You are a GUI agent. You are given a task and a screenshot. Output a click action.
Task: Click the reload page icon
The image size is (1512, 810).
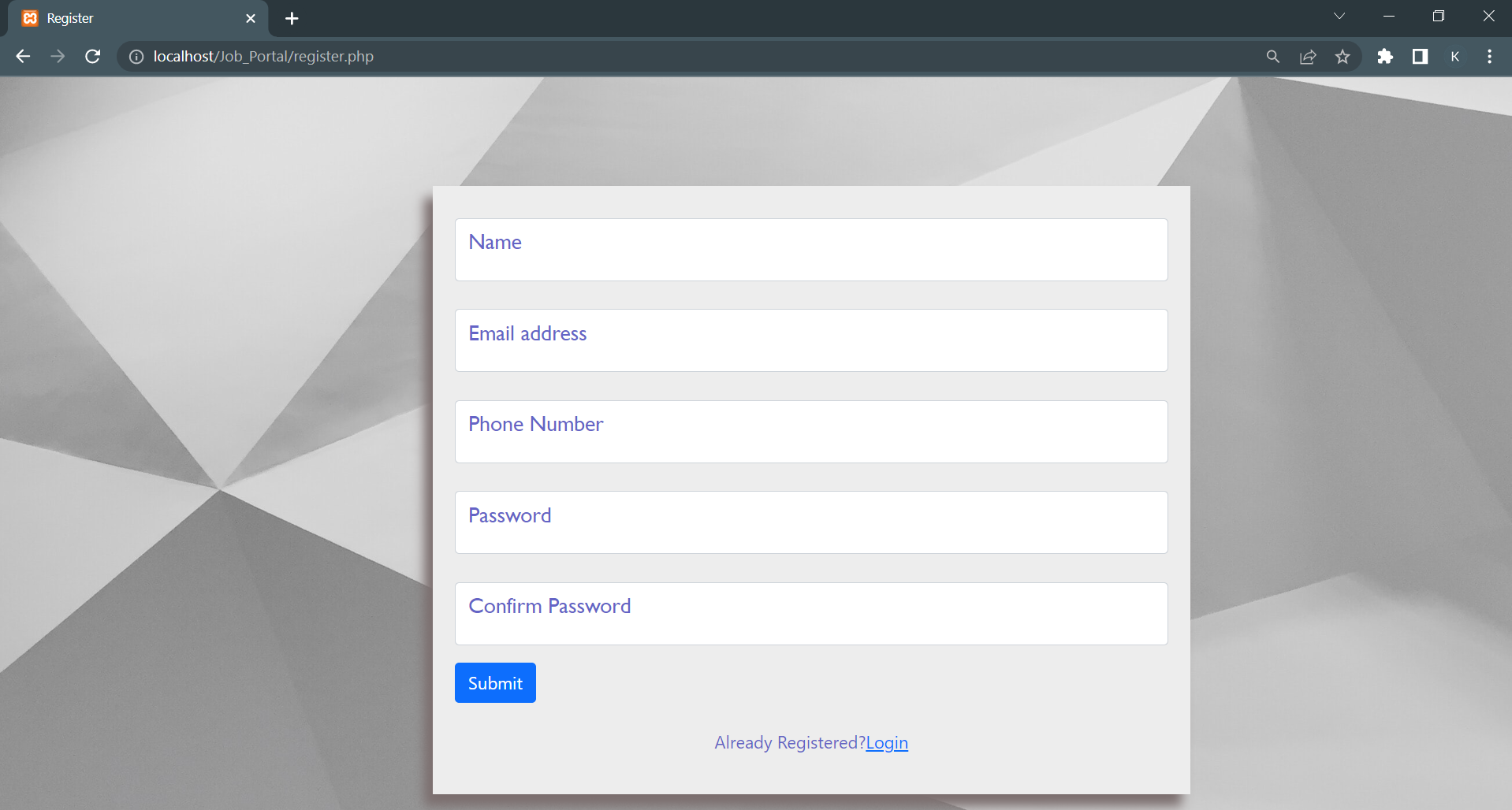point(92,56)
